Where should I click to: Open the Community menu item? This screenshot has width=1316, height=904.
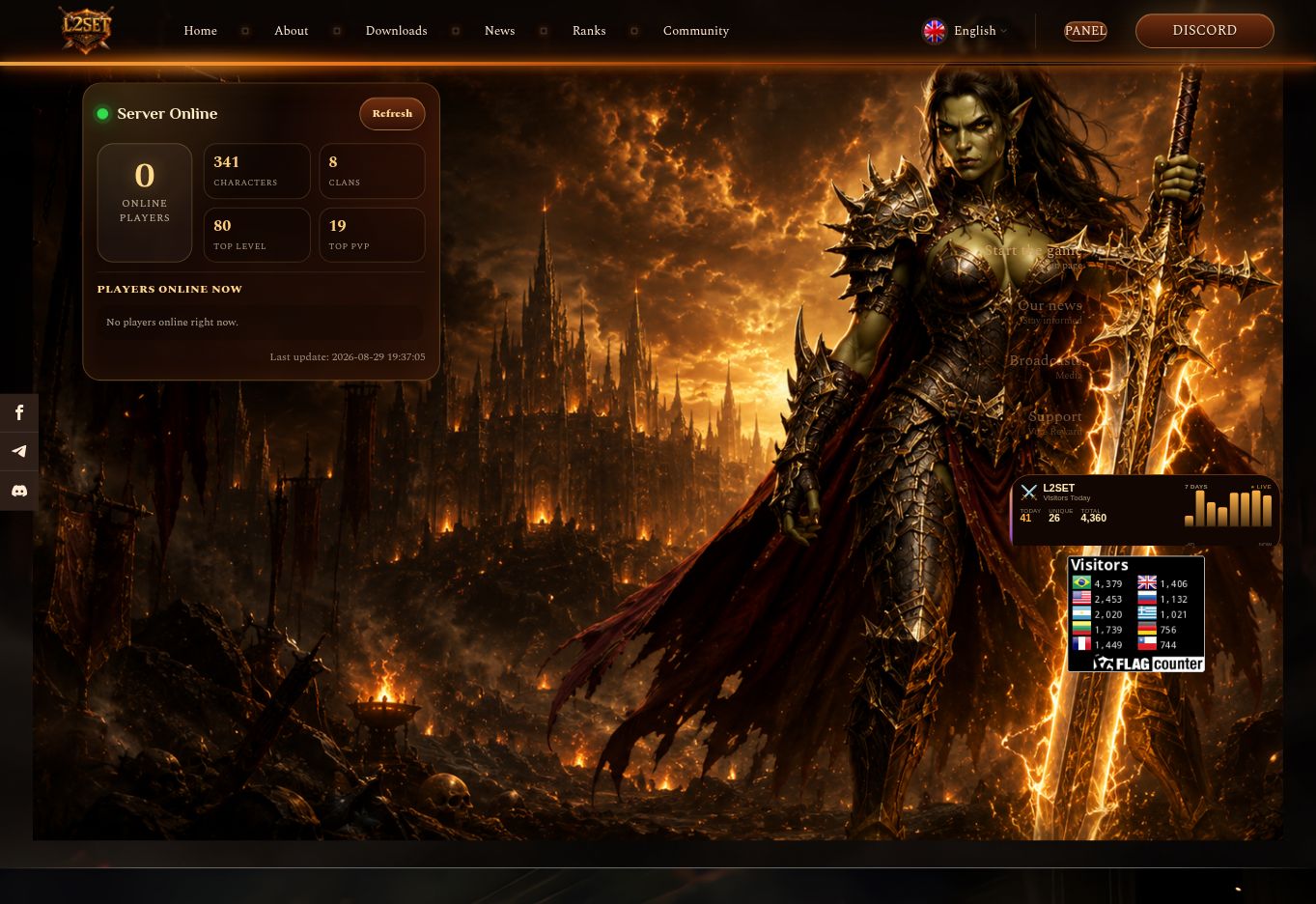coord(696,31)
